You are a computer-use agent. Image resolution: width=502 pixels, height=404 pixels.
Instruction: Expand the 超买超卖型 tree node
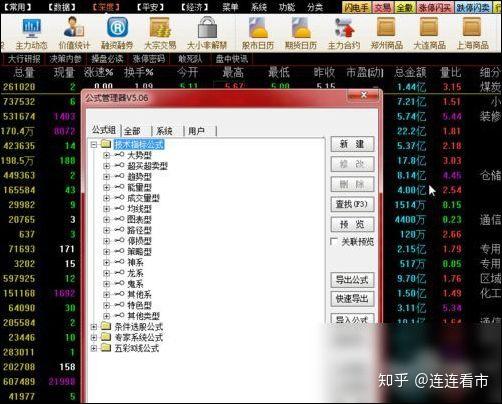(106, 166)
